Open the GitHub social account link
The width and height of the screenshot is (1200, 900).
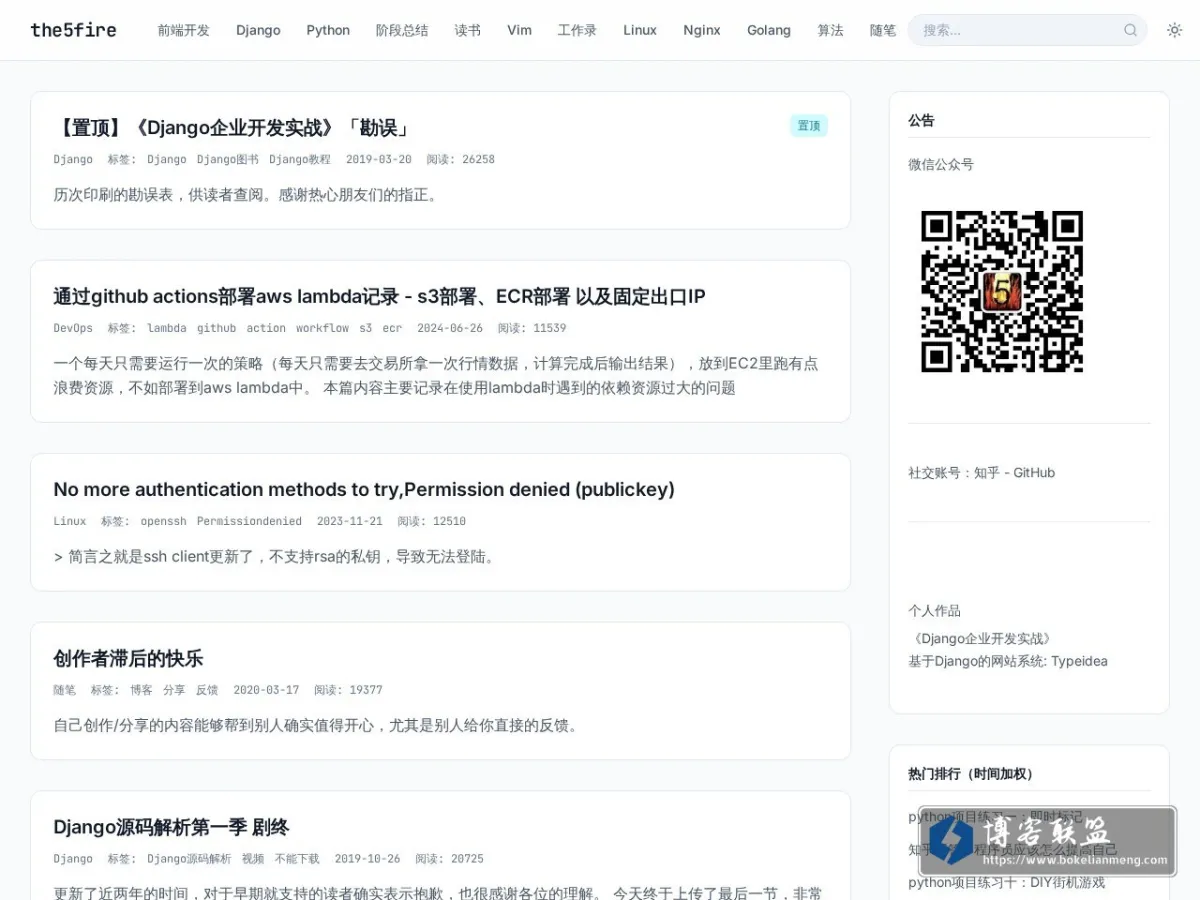(x=1034, y=472)
